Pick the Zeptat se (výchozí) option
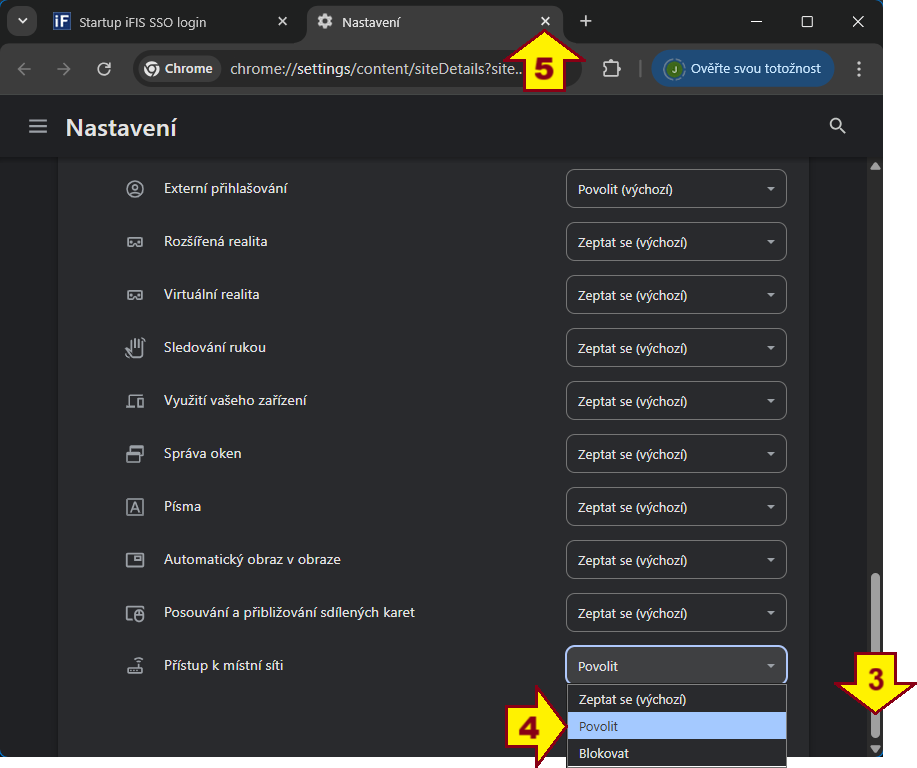The height and width of the screenshot is (768, 917). click(x=676, y=700)
